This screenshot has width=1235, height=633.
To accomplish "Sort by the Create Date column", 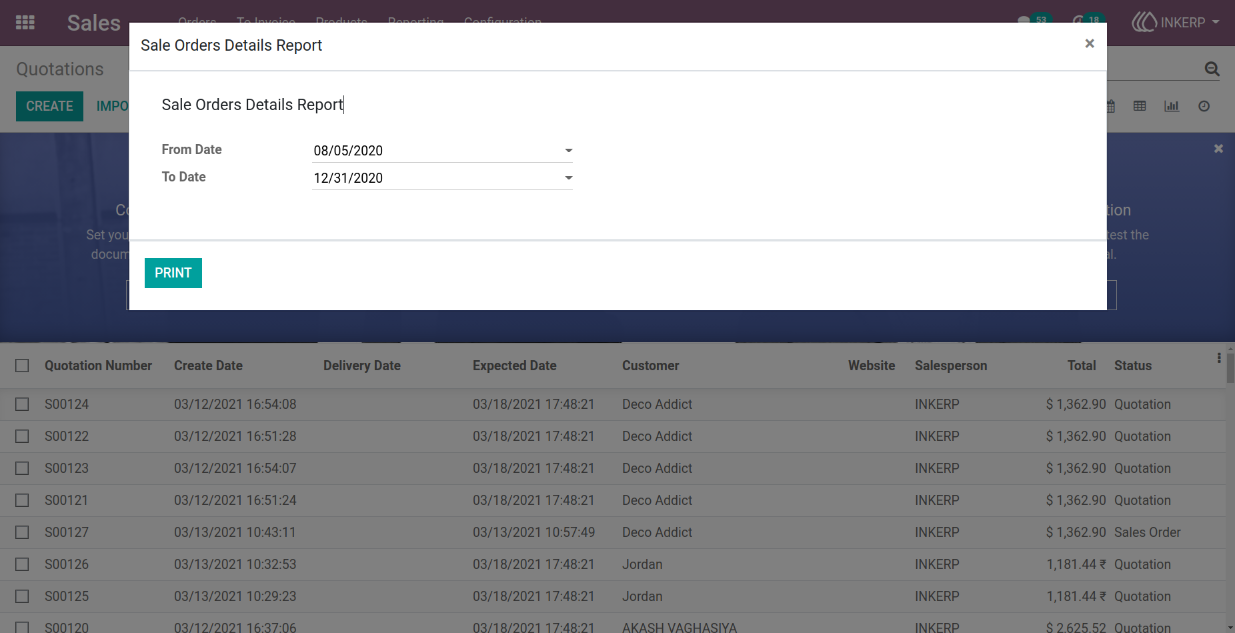I will coord(208,366).
